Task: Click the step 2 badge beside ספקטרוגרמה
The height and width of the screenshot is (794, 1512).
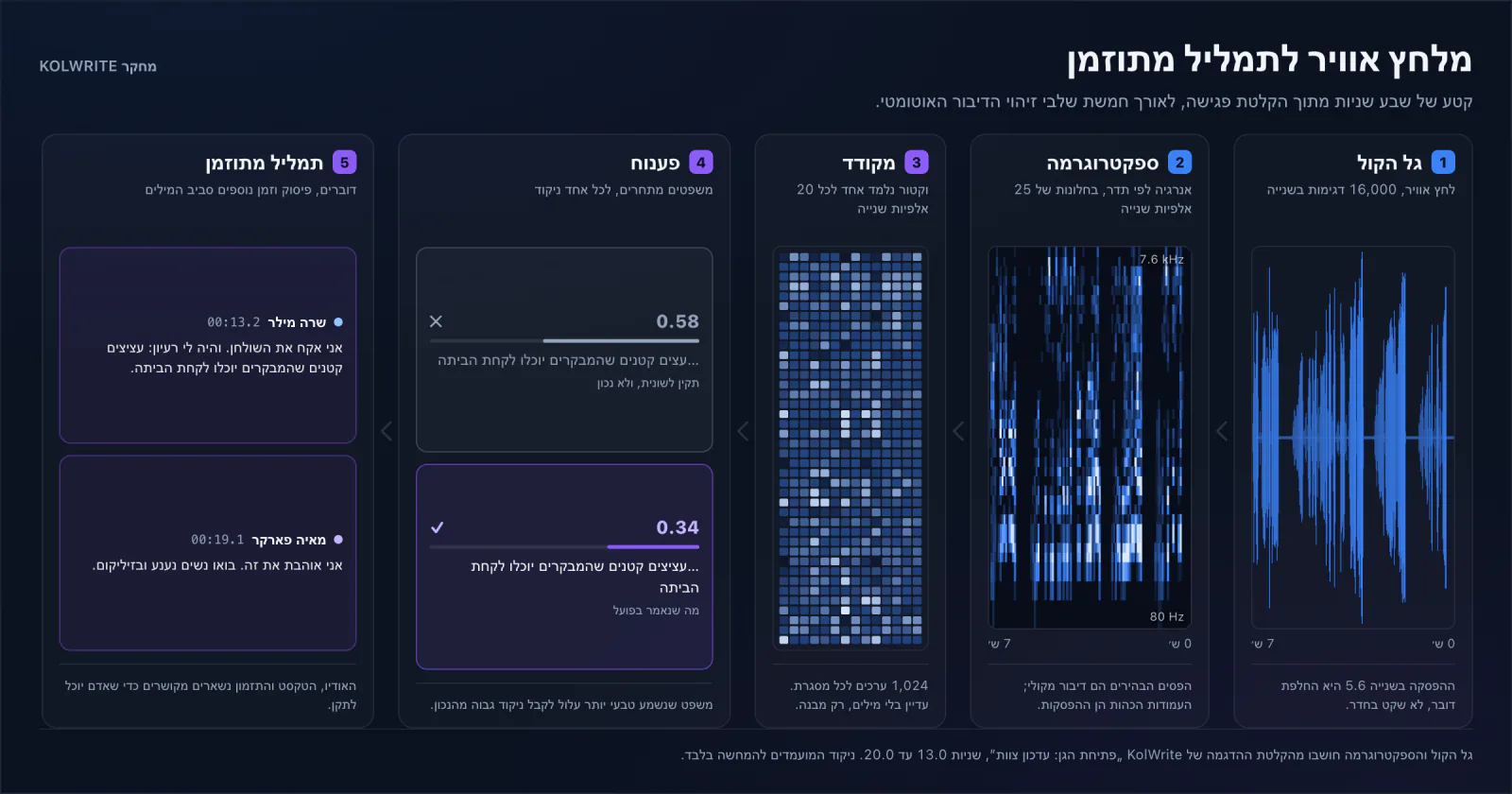Action: coord(1179,163)
